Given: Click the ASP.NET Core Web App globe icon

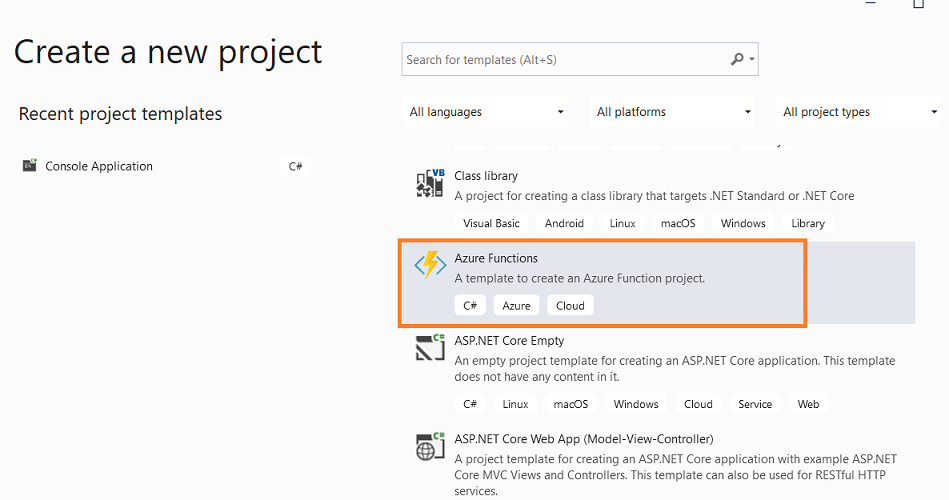Looking at the screenshot, I should pyautogui.click(x=430, y=447).
